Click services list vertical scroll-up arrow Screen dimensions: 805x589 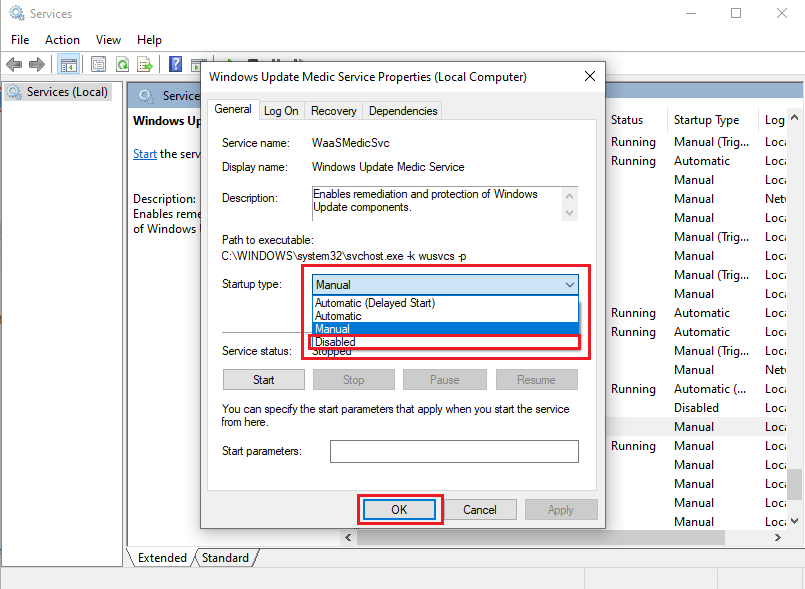[794, 117]
